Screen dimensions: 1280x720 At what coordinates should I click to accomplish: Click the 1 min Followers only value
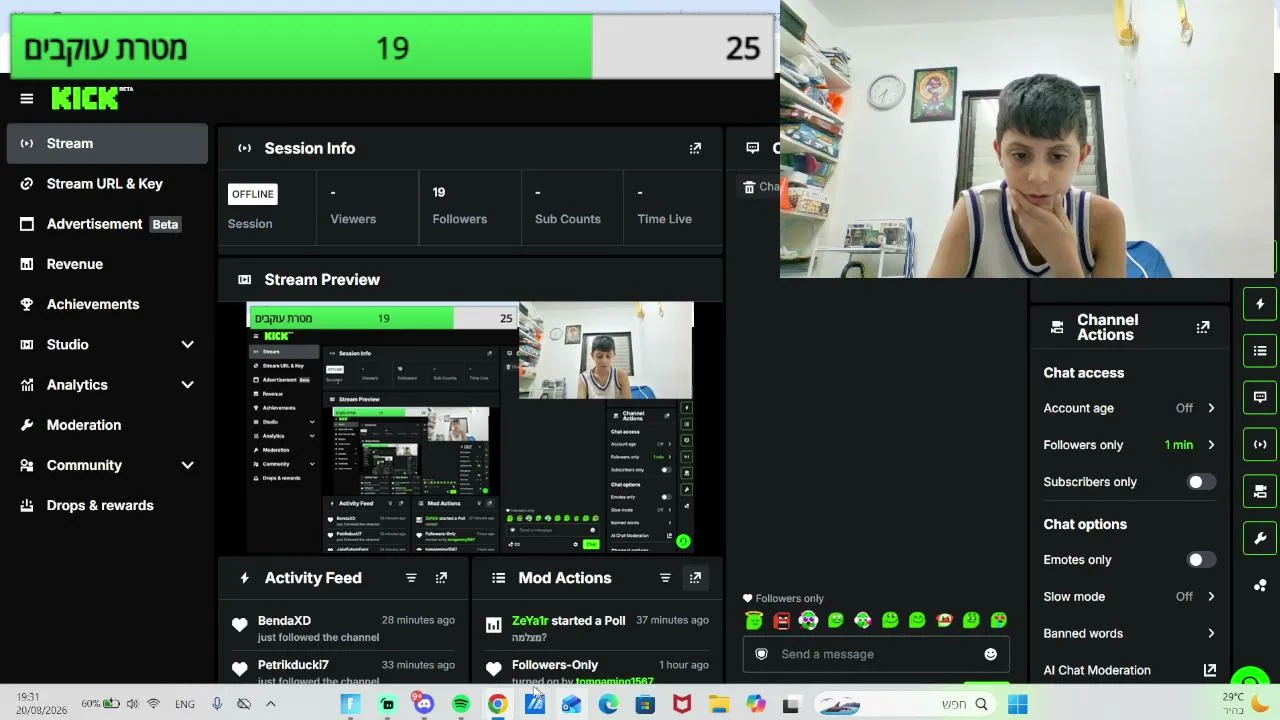pyautogui.click(x=1178, y=445)
